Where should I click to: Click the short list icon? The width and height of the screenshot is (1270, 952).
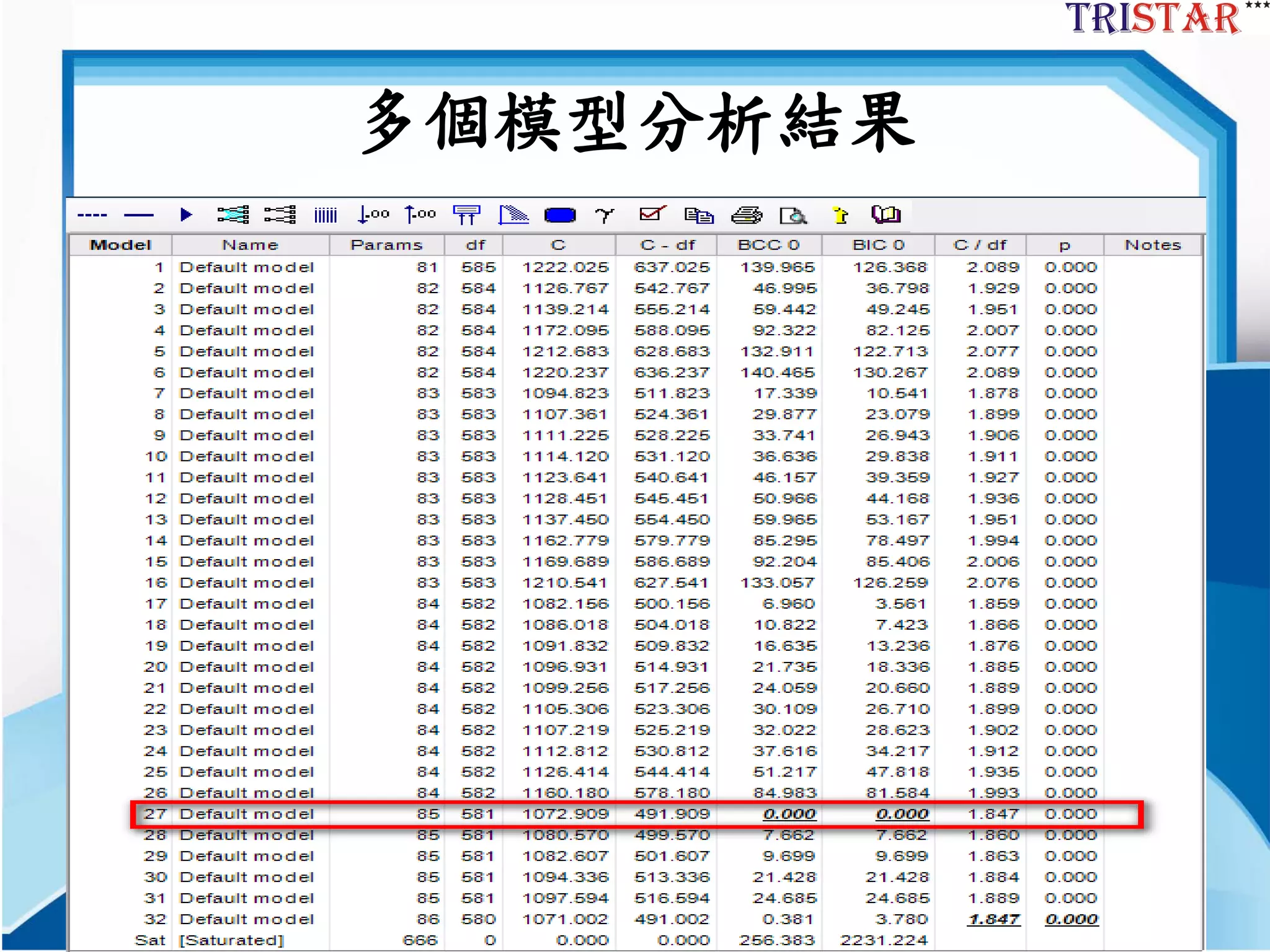[x=466, y=215]
